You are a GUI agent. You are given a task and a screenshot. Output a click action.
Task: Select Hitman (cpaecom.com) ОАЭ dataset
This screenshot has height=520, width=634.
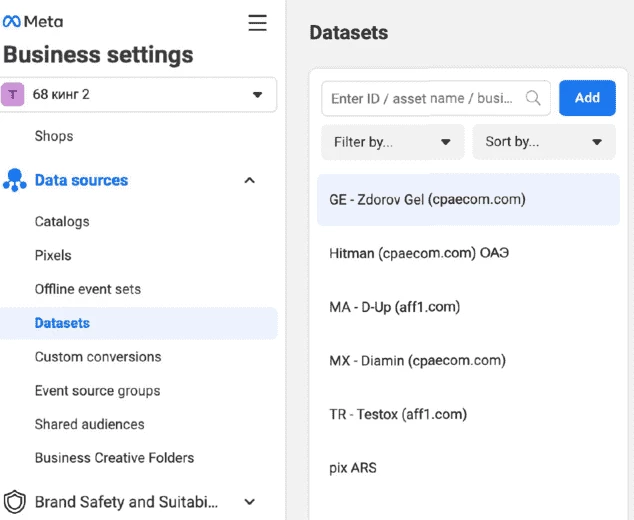click(x=468, y=253)
